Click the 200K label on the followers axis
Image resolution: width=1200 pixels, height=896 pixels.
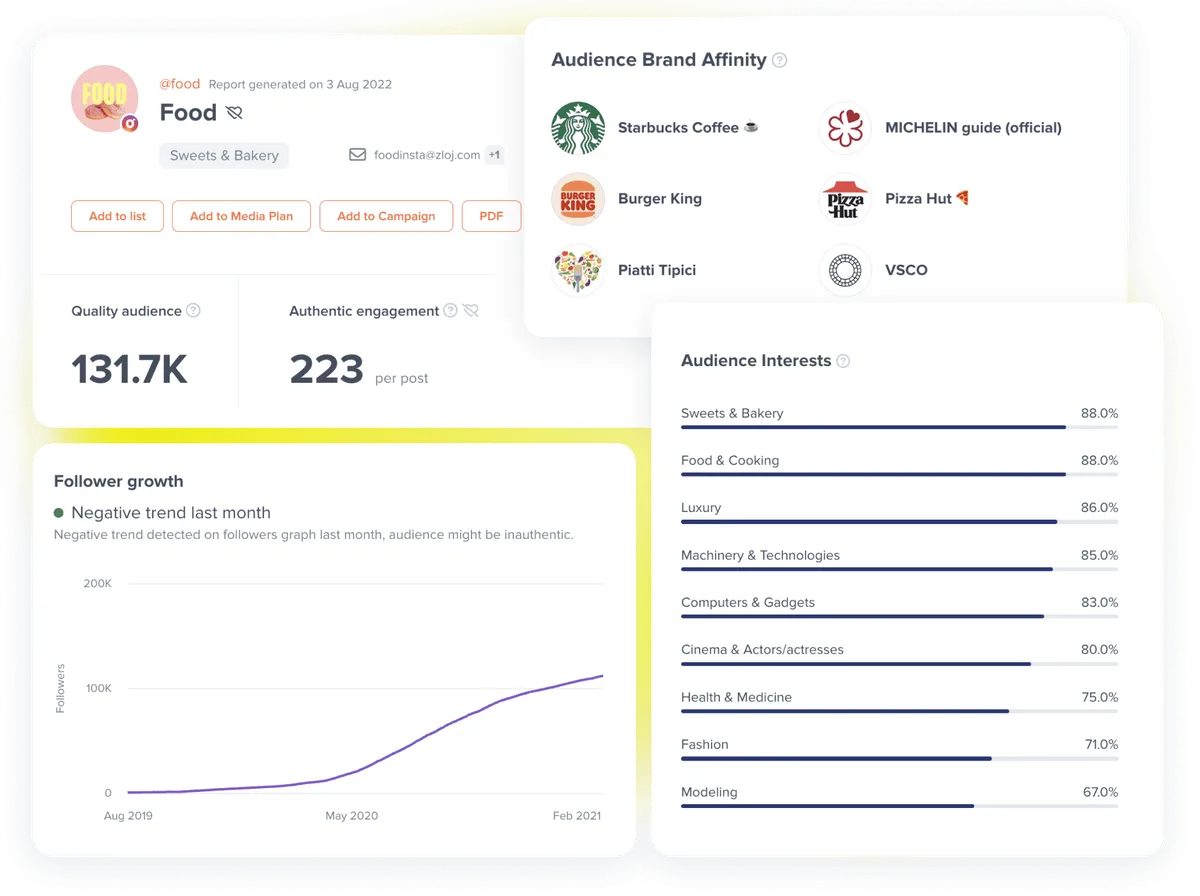tap(97, 583)
